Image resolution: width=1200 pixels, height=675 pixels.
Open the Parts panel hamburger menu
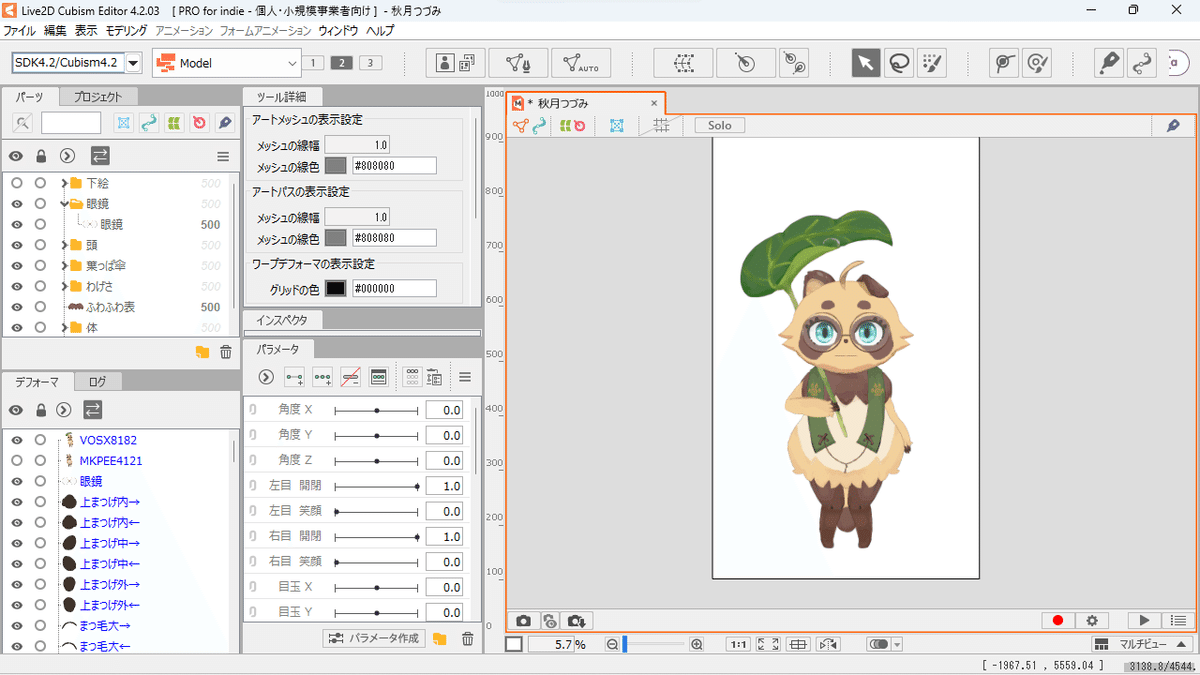click(x=223, y=156)
